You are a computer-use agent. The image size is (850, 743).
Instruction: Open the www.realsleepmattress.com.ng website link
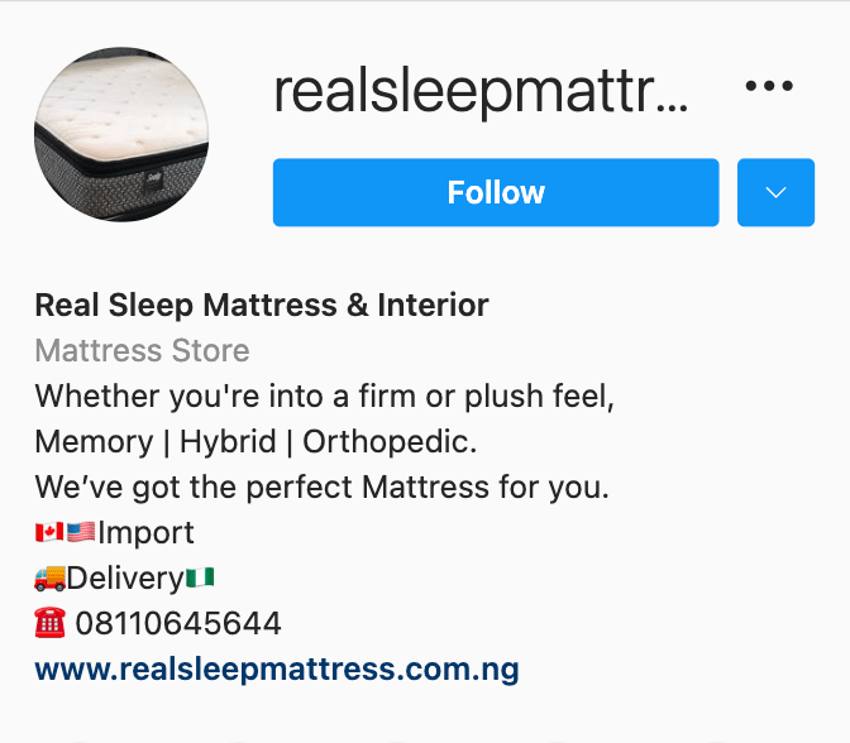277,669
